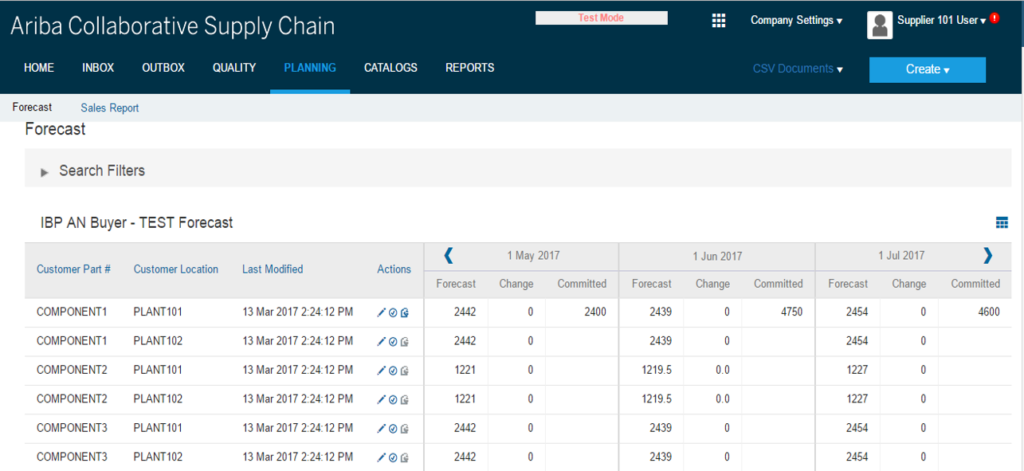Click the red notification alert badge
1024x471 pixels.
pos(994,18)
